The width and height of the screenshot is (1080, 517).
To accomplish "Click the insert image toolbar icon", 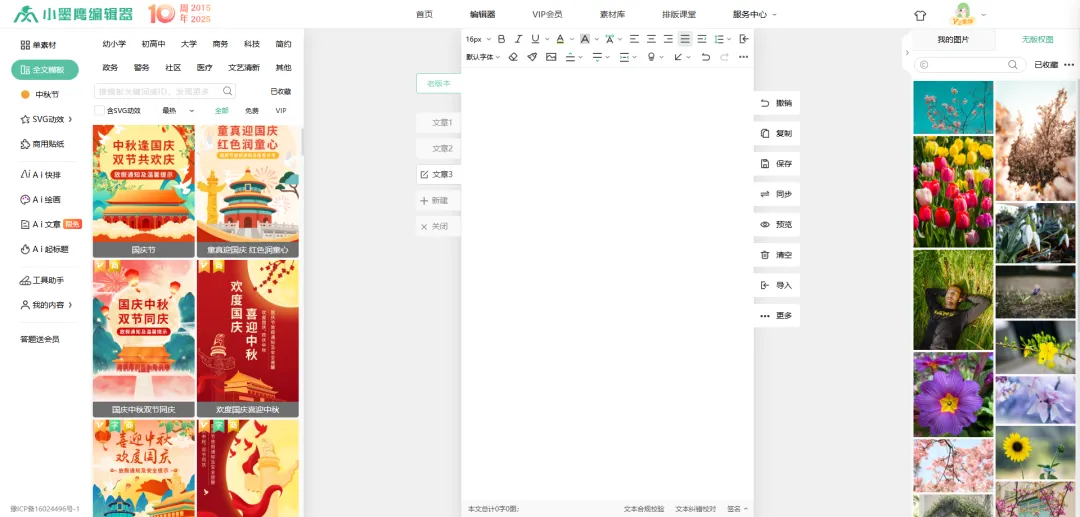I will point(551,57).
